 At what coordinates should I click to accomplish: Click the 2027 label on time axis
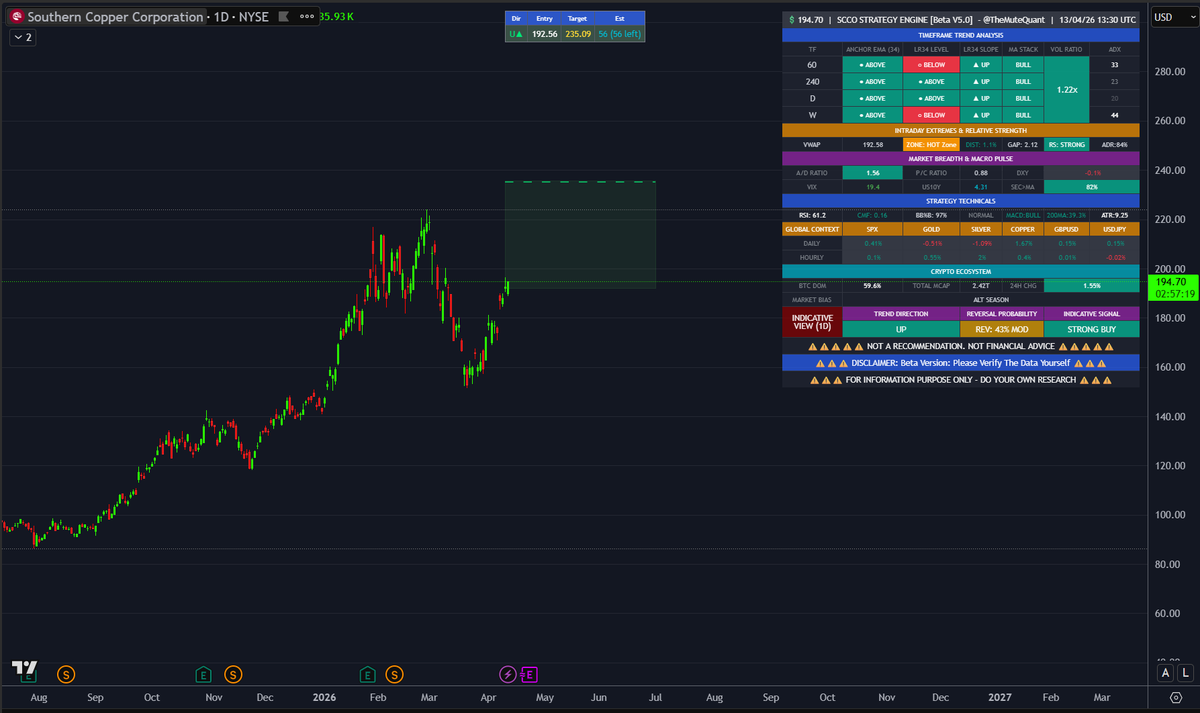pos(999,697)
